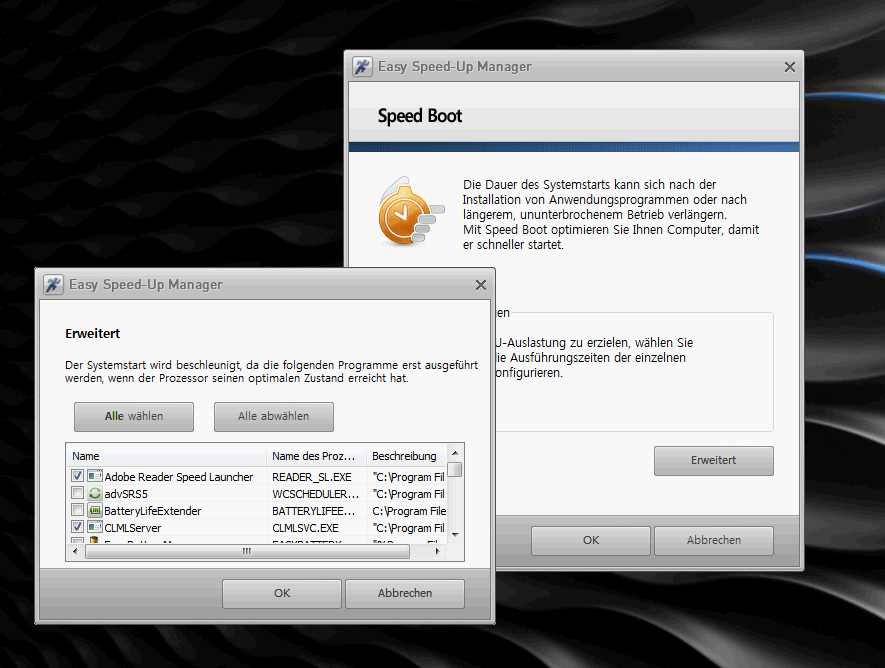This screenshot has width=885, height=668.
Task: Select the BatteryLifeExtender row name
Action: (x=152, y=511)
